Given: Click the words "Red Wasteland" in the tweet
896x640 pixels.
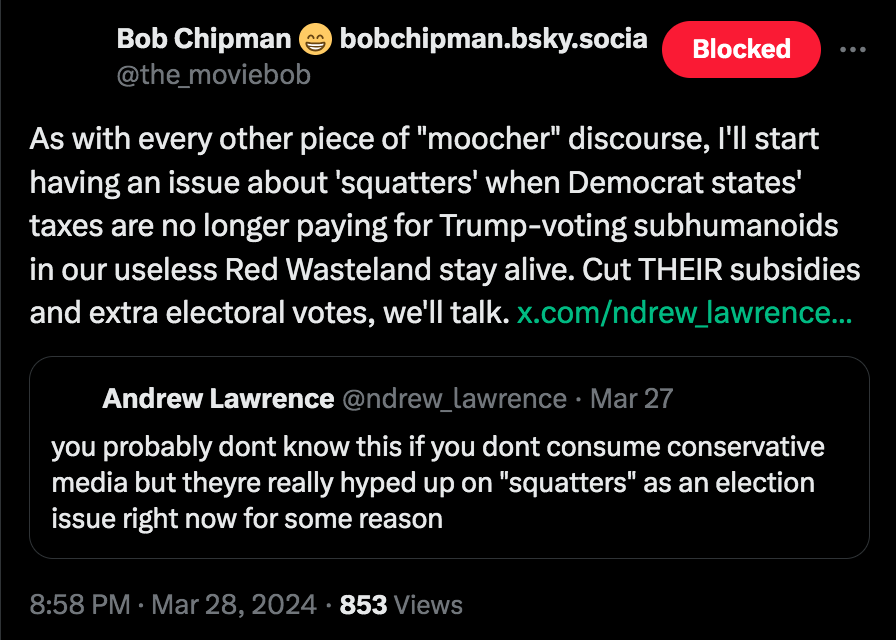Looking at the screenshot, I should pyautogui.click(x=302, y=270).
